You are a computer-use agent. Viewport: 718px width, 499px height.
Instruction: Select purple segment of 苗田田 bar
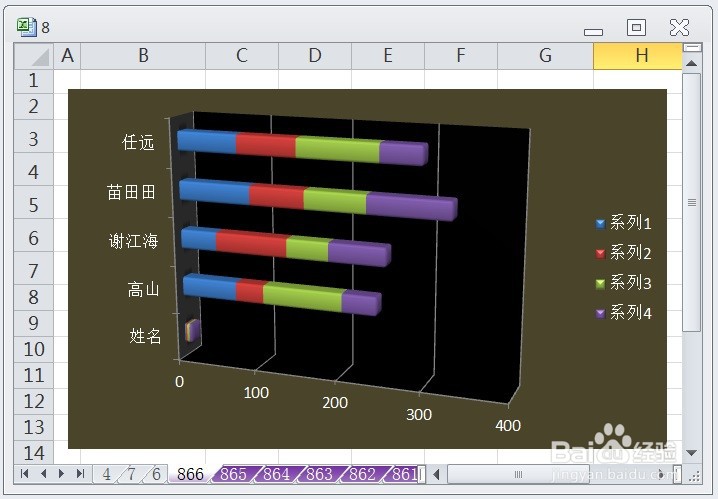[411, 206]
